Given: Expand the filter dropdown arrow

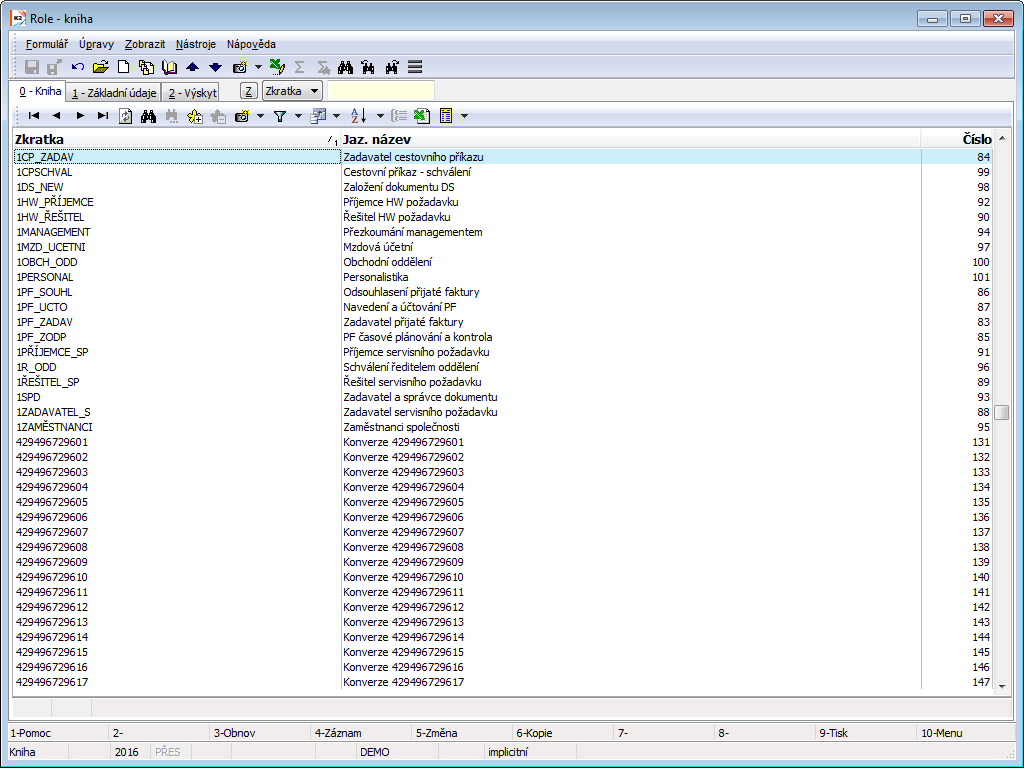Looking at the screenshot, I should (296, 116).
